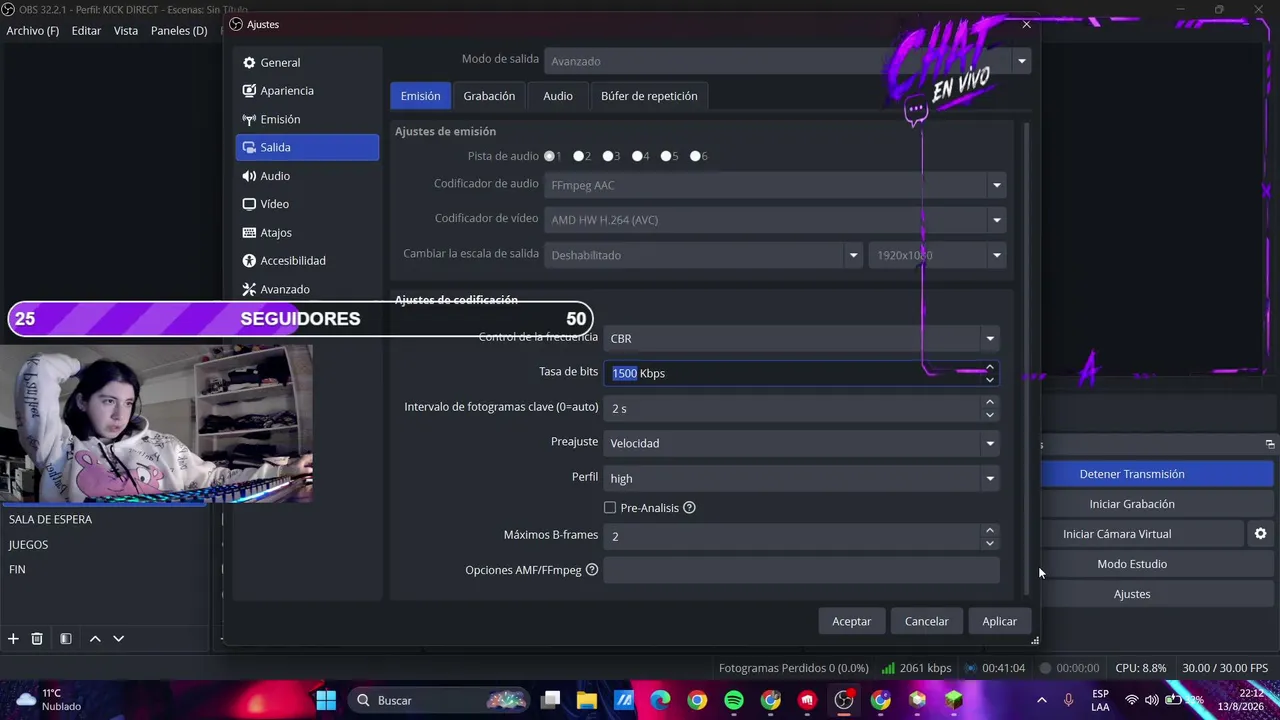
Task: Click Detener Transmisión in OBS main window
Action: coord(1132,474)
